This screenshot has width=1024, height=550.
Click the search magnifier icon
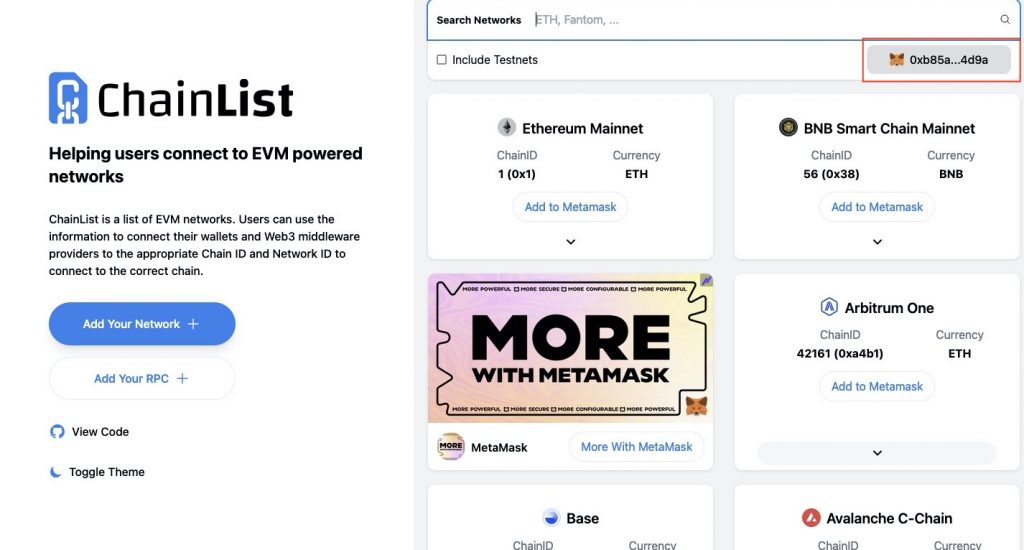[1005, 20]
